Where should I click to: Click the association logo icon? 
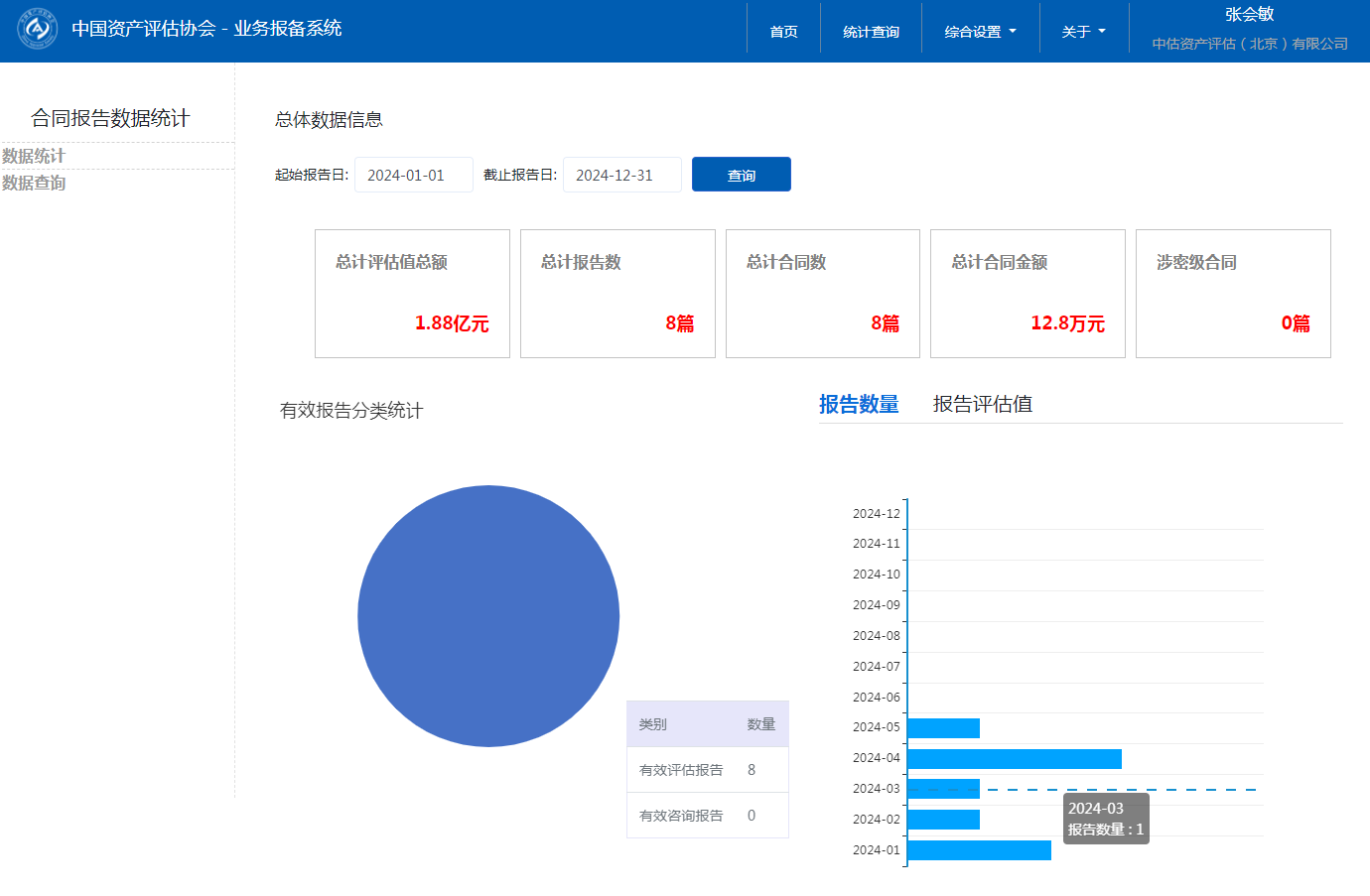click(38, 29)
